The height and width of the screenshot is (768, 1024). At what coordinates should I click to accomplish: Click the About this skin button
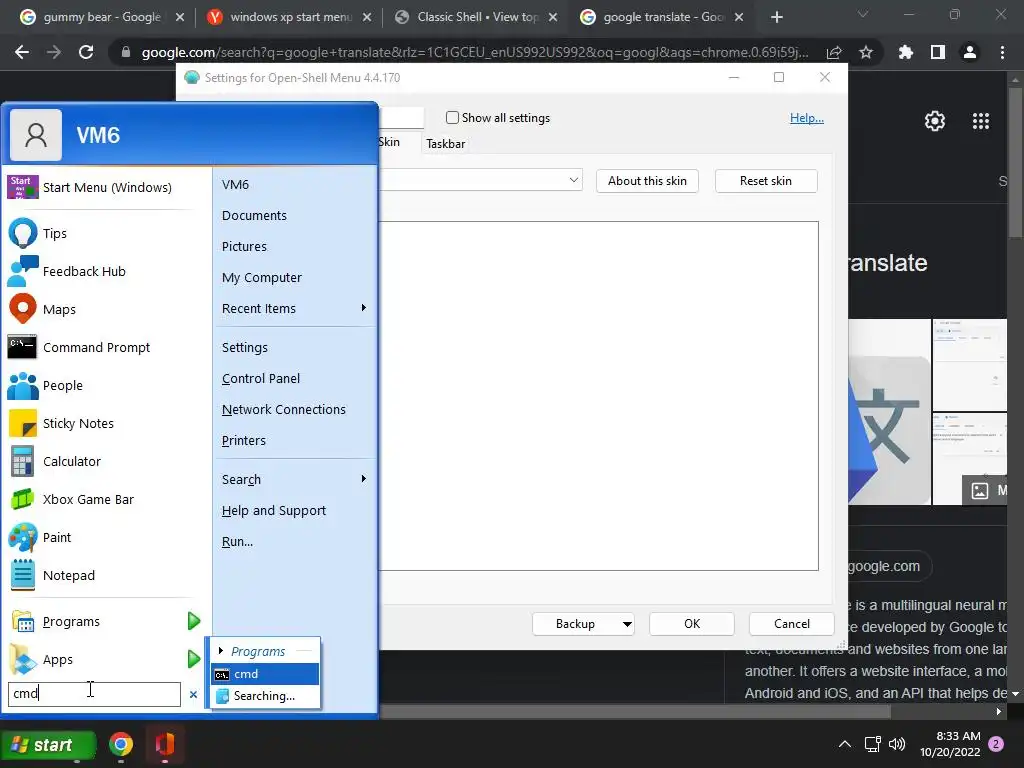pos(647,181)
